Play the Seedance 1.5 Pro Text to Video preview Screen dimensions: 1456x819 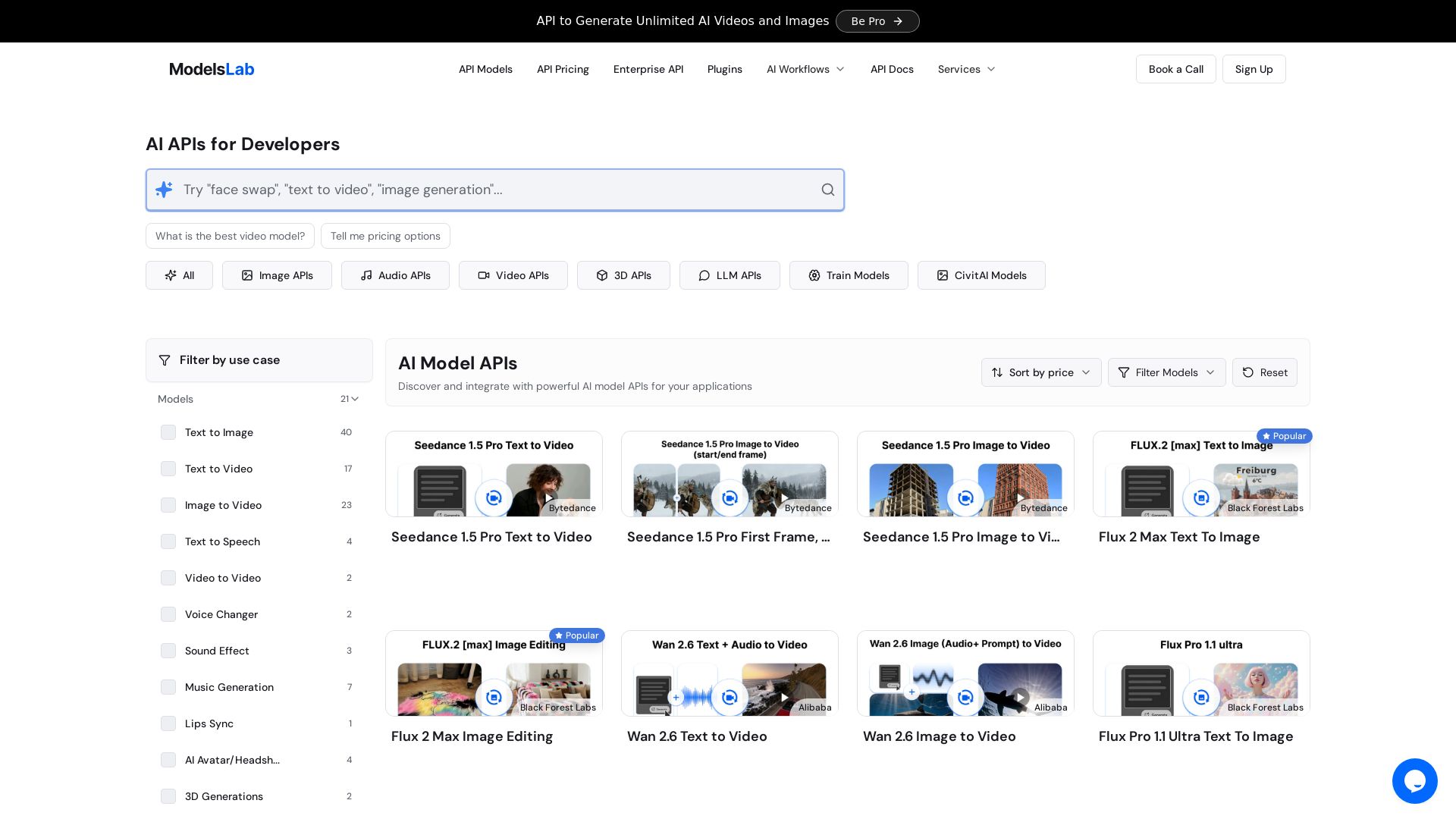pyautogui.click(x=549, y=498)
